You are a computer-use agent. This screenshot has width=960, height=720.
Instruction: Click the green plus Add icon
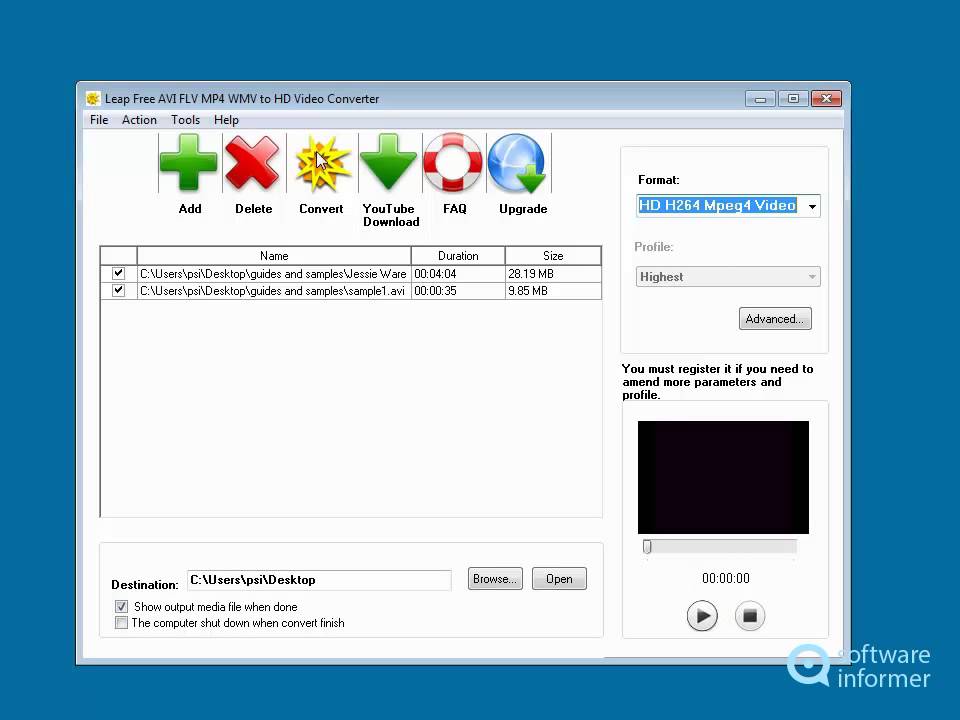pyautogui.click(x=189, y=162)
